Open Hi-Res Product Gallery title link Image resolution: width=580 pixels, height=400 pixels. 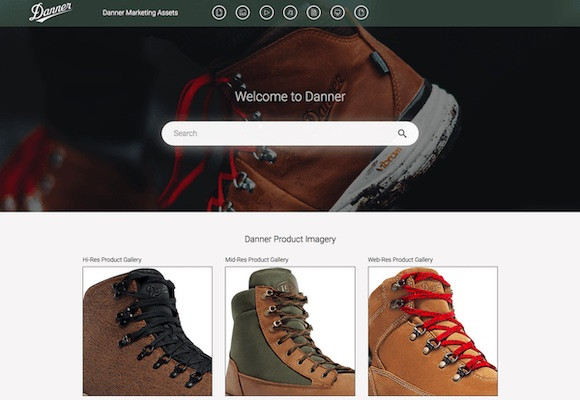[x=112, y=260]
